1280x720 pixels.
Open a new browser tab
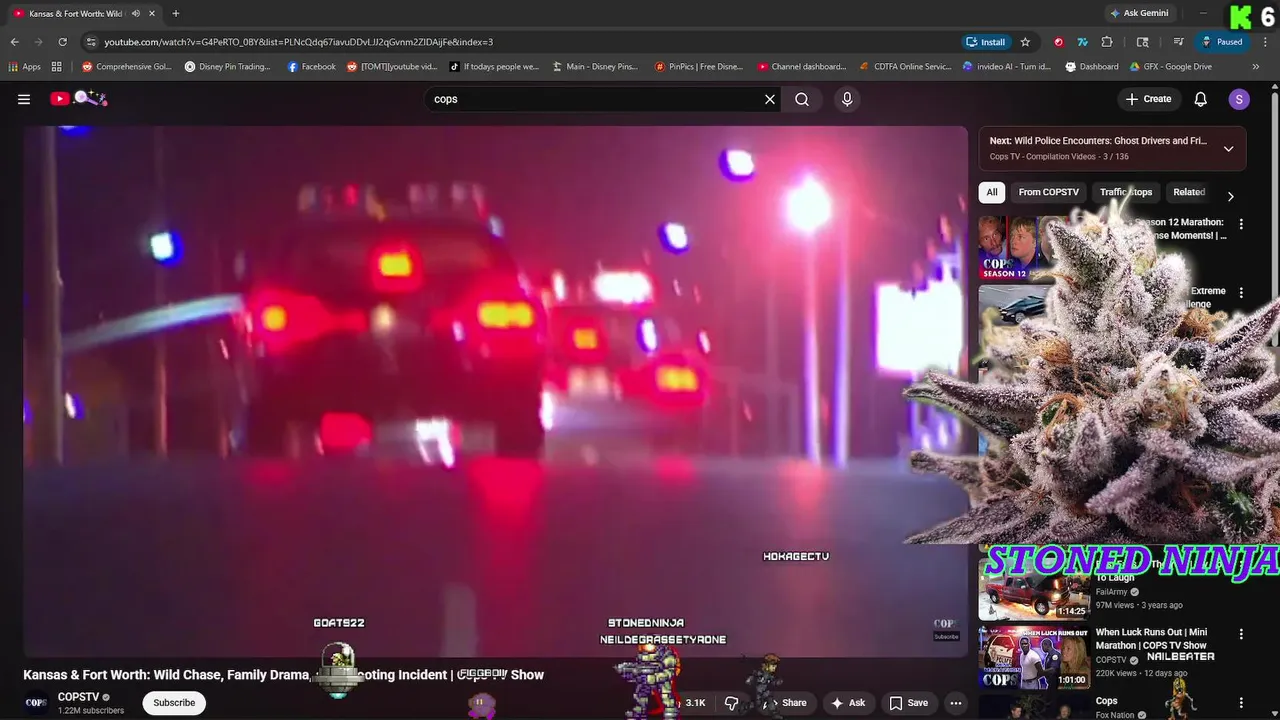pyautogui.click(x=176, y=13)
